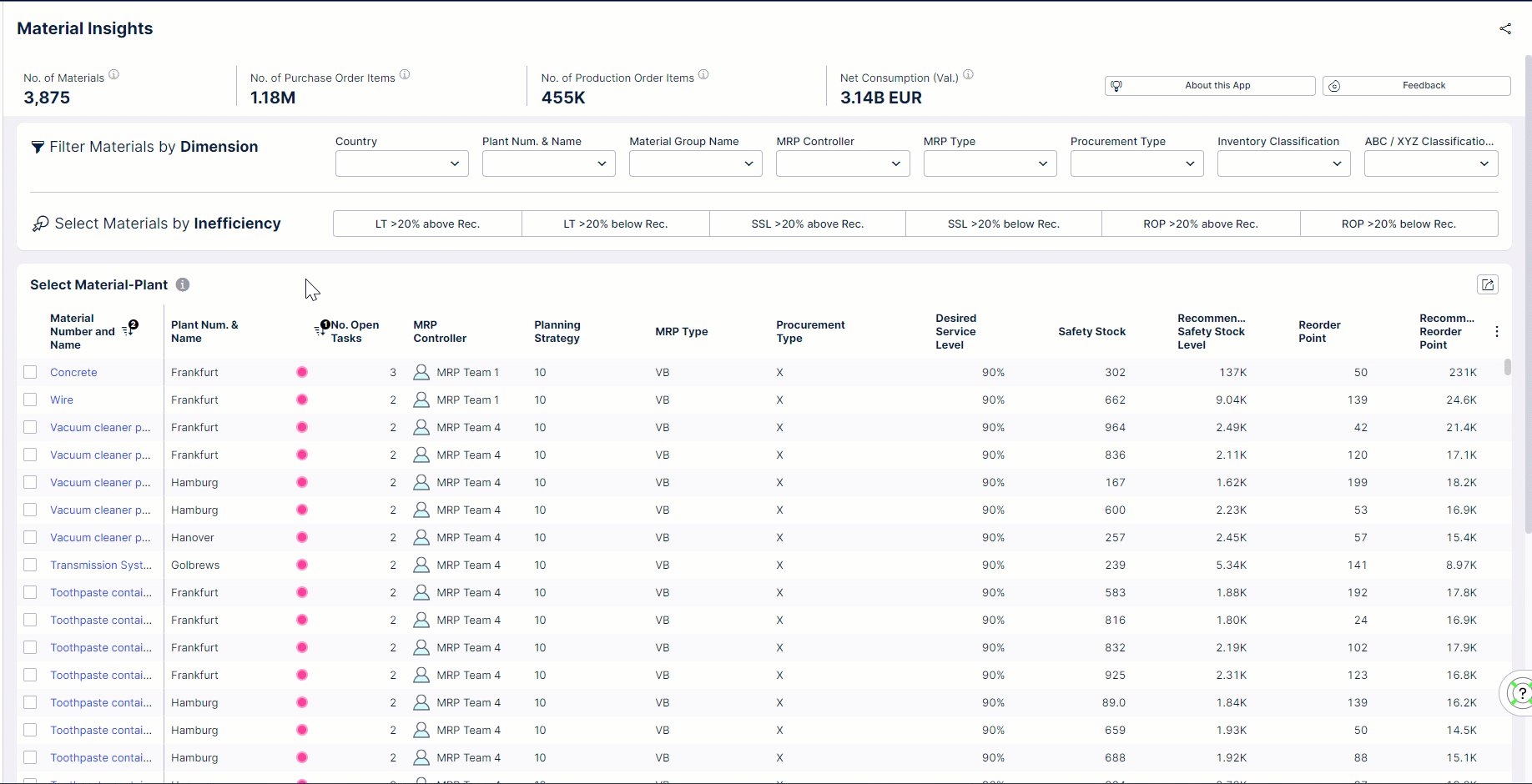The image size is (1532, 784).
Task: Tick the checkbox for Transmission System in Golbrews
Action: 30,565
